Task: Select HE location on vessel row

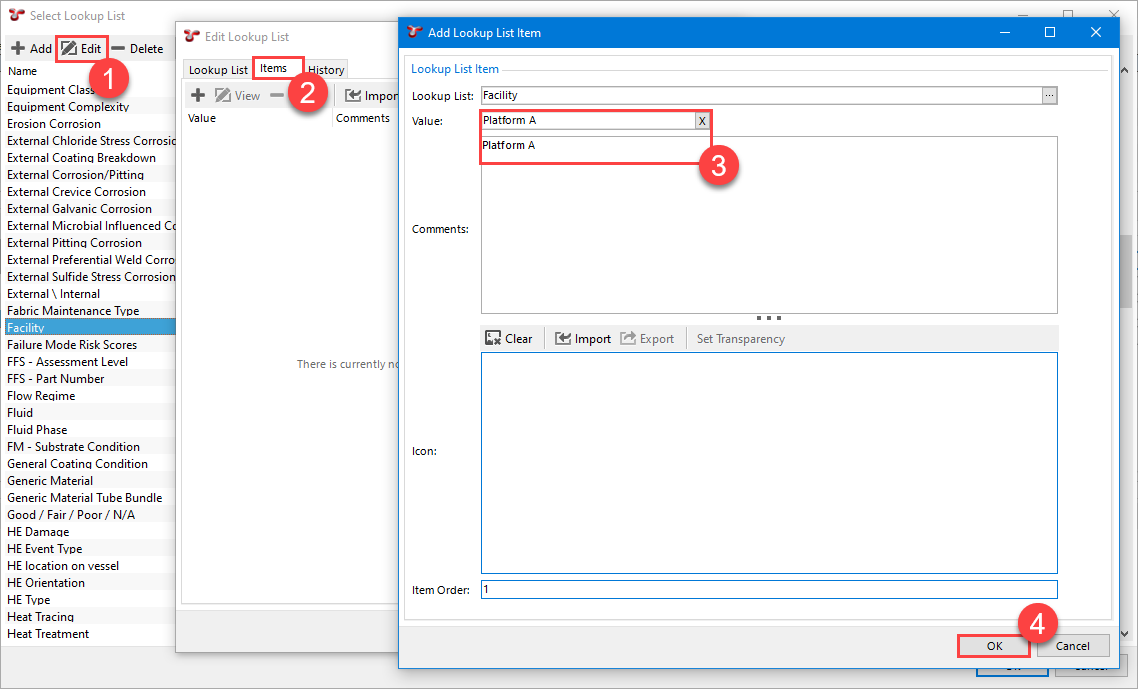Action: click(x=90, y=566)
